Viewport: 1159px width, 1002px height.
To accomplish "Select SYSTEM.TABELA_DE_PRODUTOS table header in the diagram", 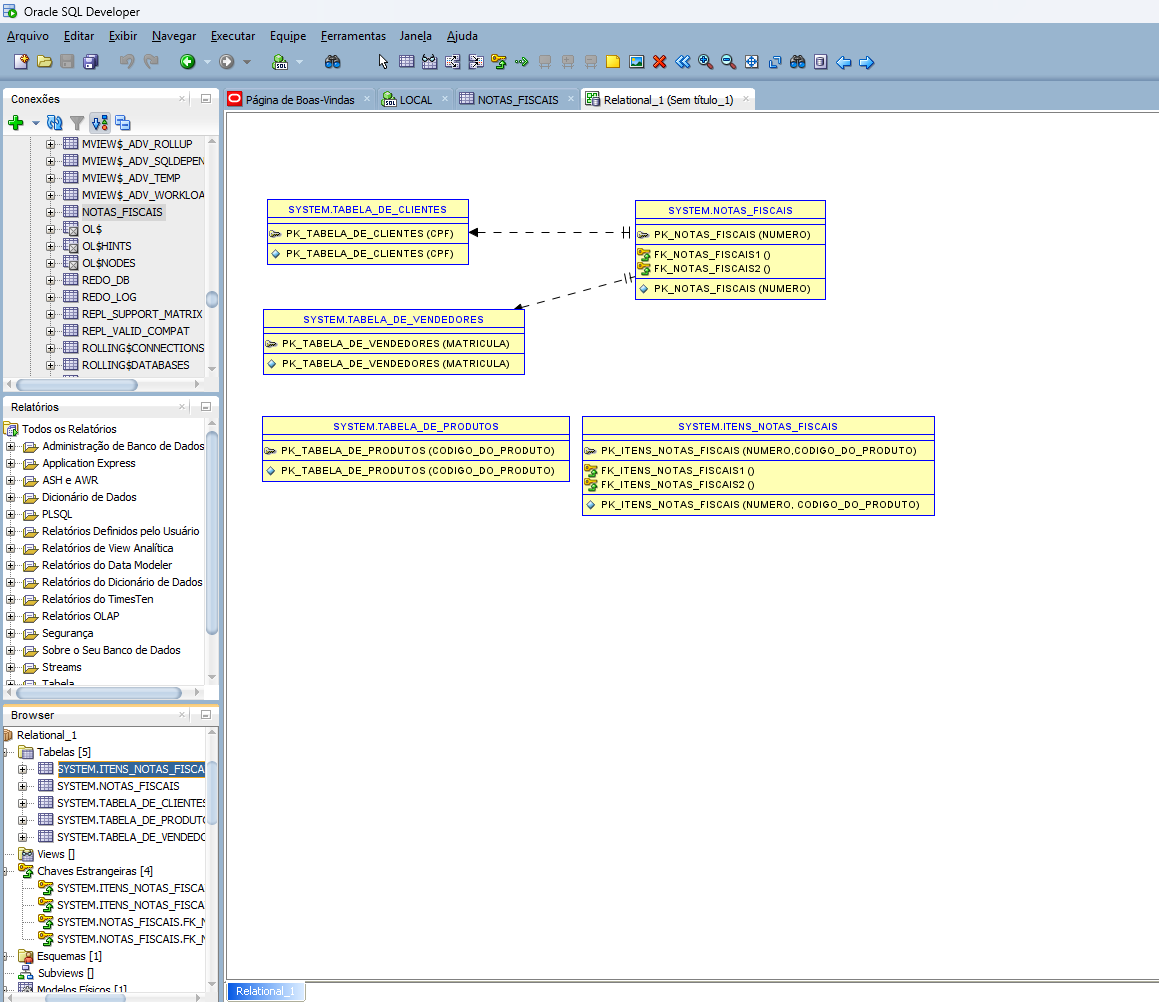I will point(415,426).
